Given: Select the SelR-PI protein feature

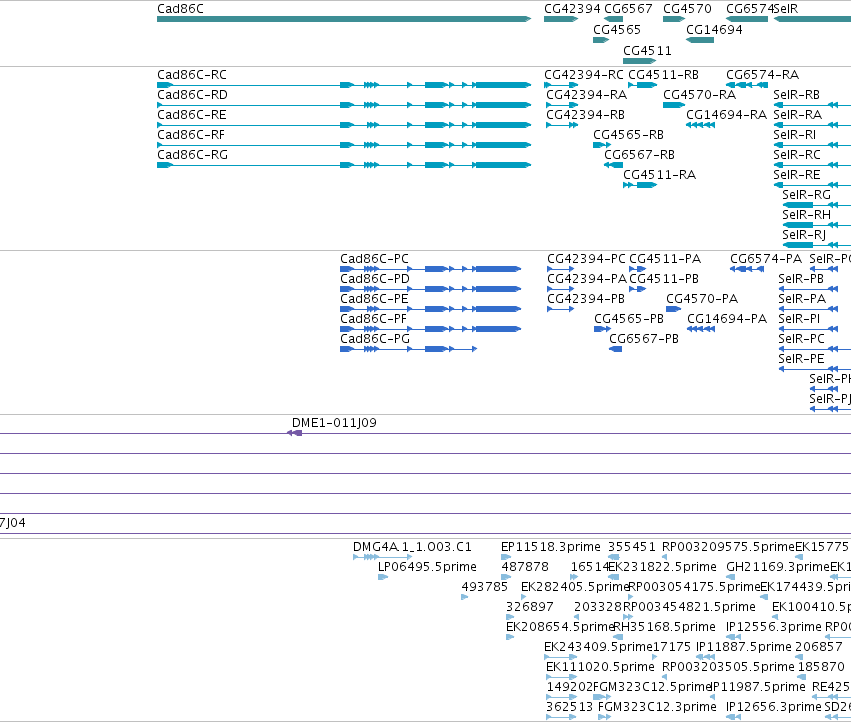Looking at the screenshot, I should 809,329.
